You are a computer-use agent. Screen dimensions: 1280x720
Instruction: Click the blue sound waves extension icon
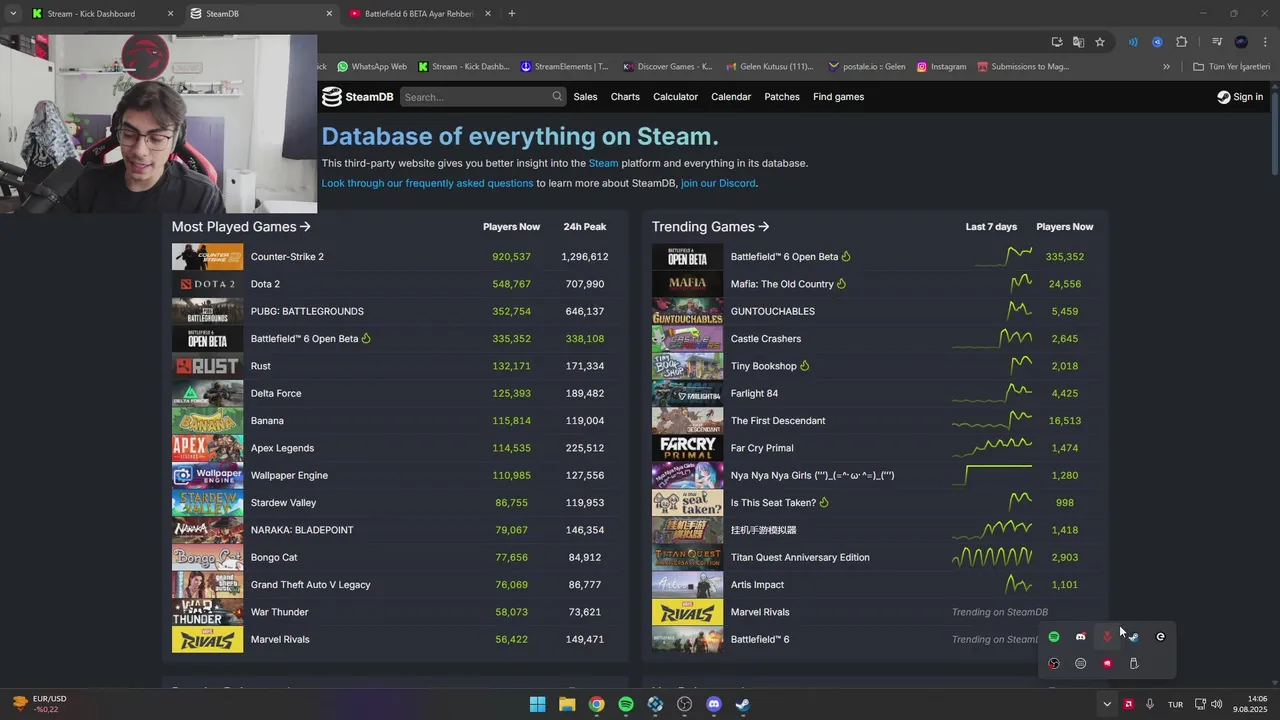(1133, 42)
